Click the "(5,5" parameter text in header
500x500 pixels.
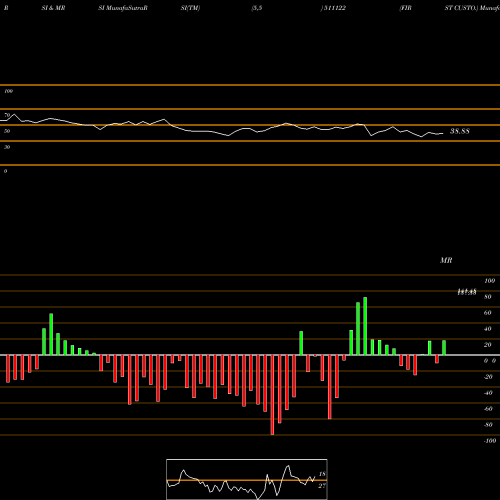(x=257, y=8)
